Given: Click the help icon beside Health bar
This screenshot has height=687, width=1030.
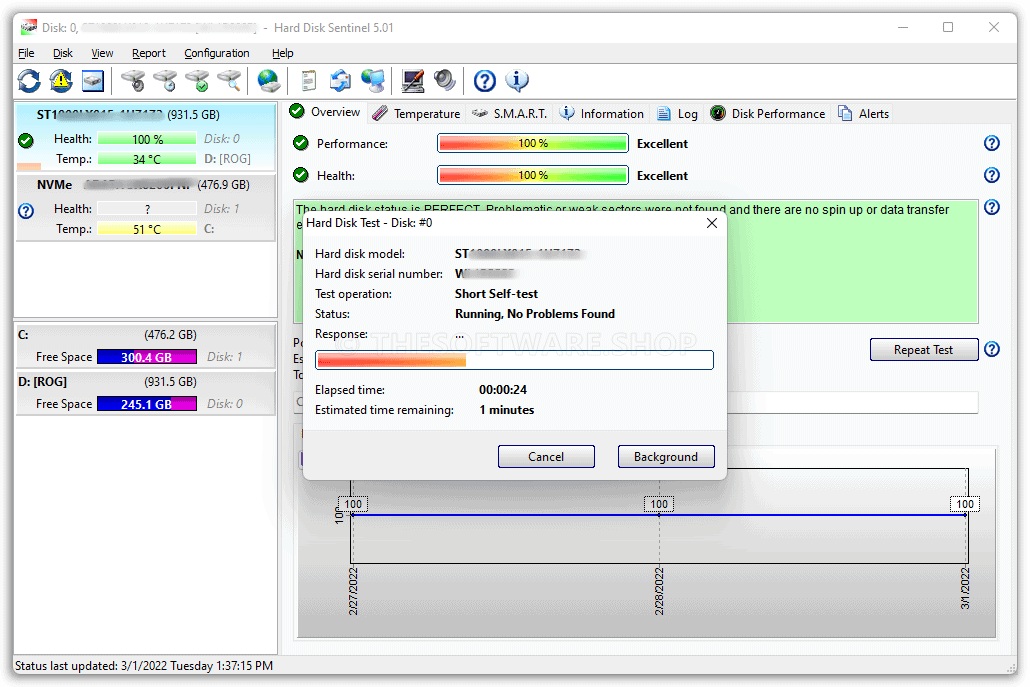Looking at the screenshot, I should pyautogui.click(x=992, y=175).
